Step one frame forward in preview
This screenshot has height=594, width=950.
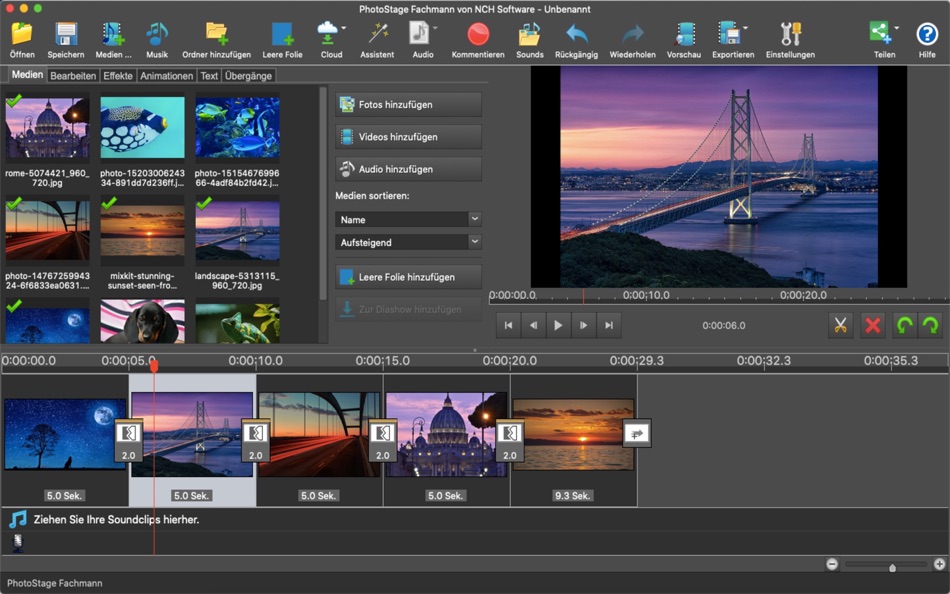pyautogui.click(x=583, y=325)
